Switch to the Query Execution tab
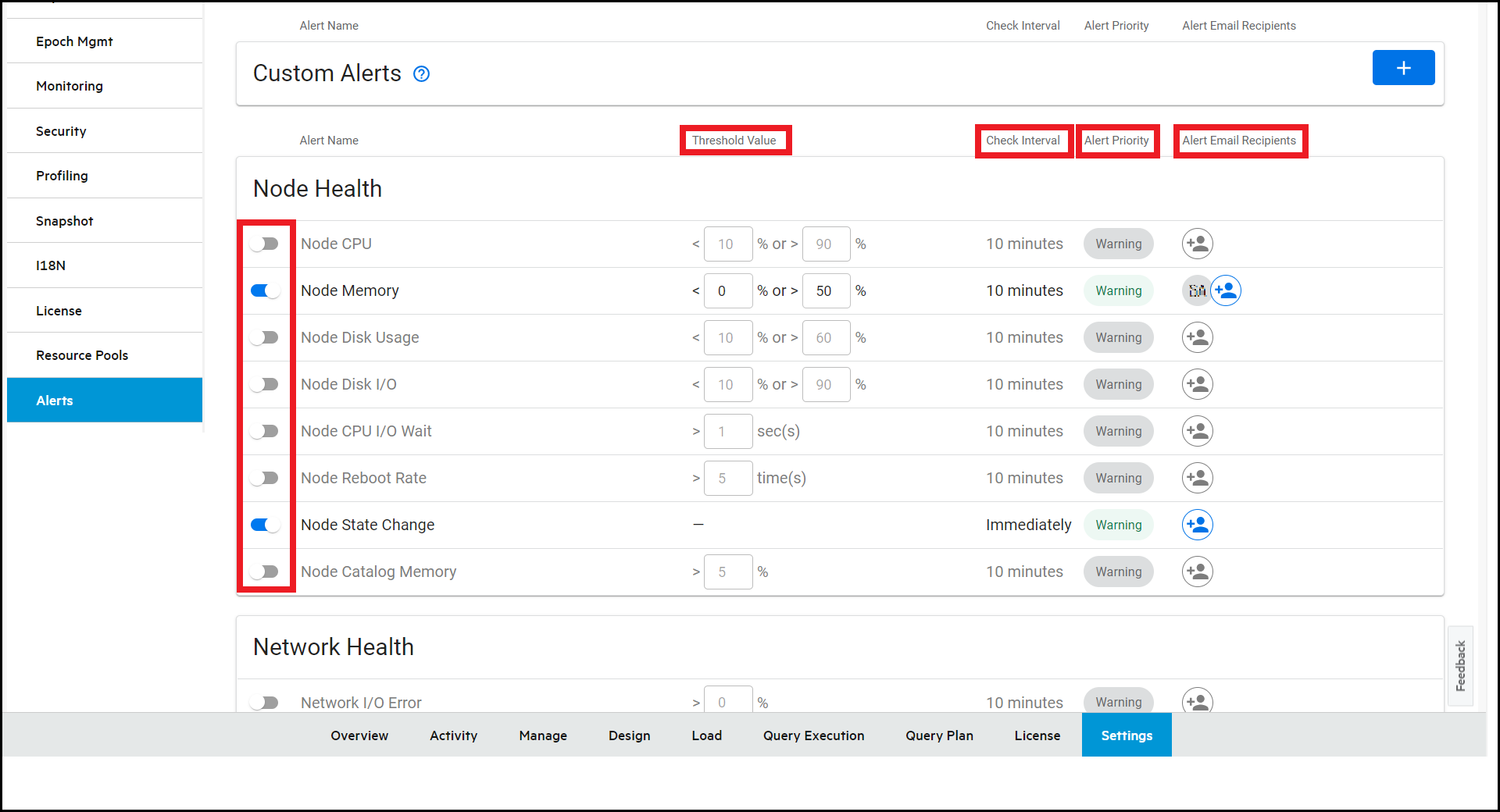The height and width of the screenshot is (812, 1500). 813,735
